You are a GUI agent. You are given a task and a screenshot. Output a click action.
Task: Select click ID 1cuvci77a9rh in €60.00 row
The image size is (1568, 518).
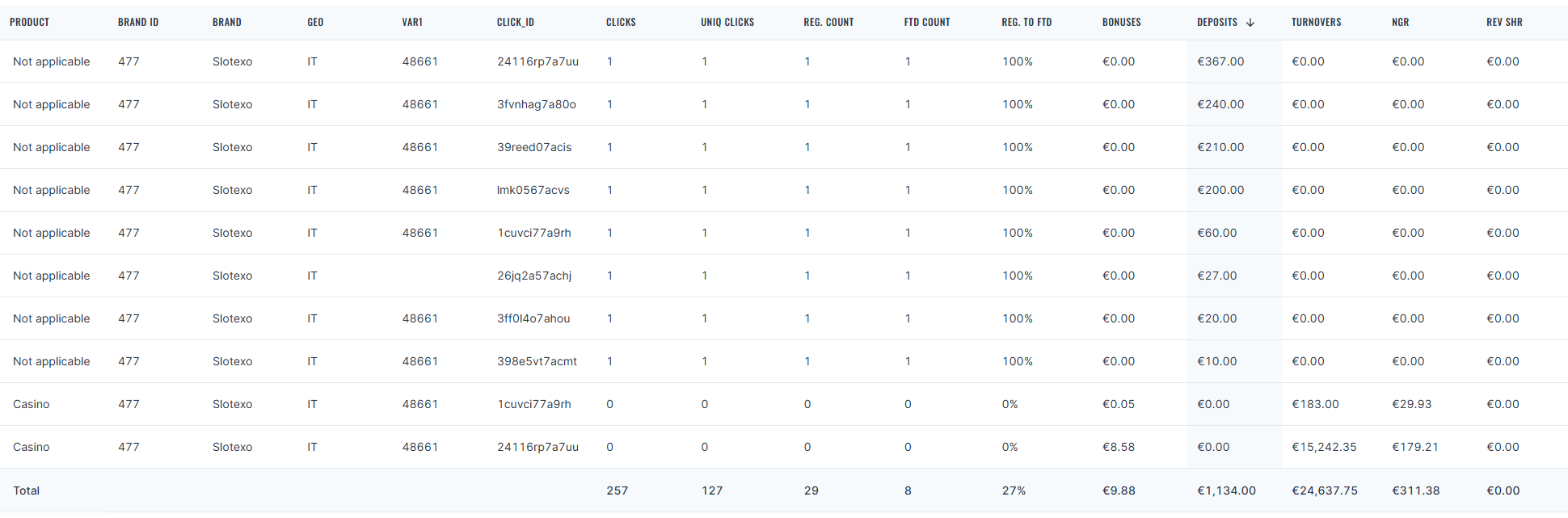tap(534, 233)
